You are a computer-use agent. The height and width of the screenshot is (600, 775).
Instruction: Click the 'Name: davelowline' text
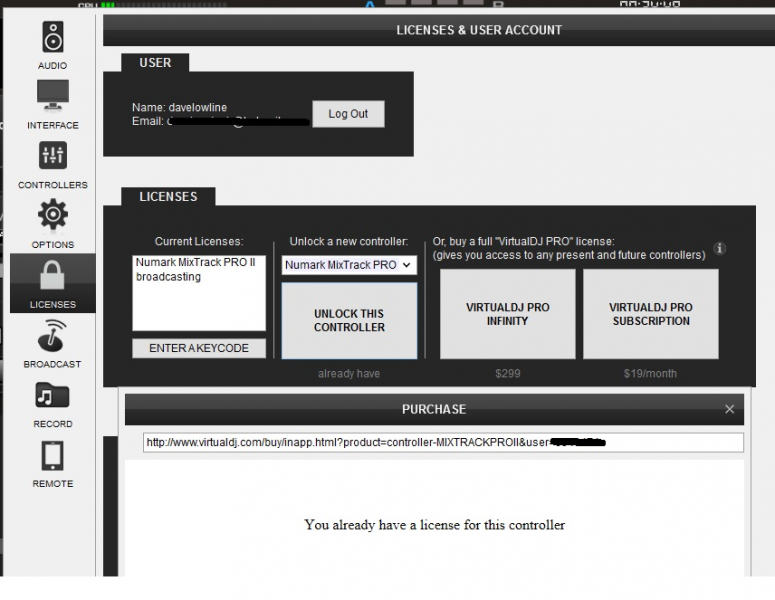179,107
